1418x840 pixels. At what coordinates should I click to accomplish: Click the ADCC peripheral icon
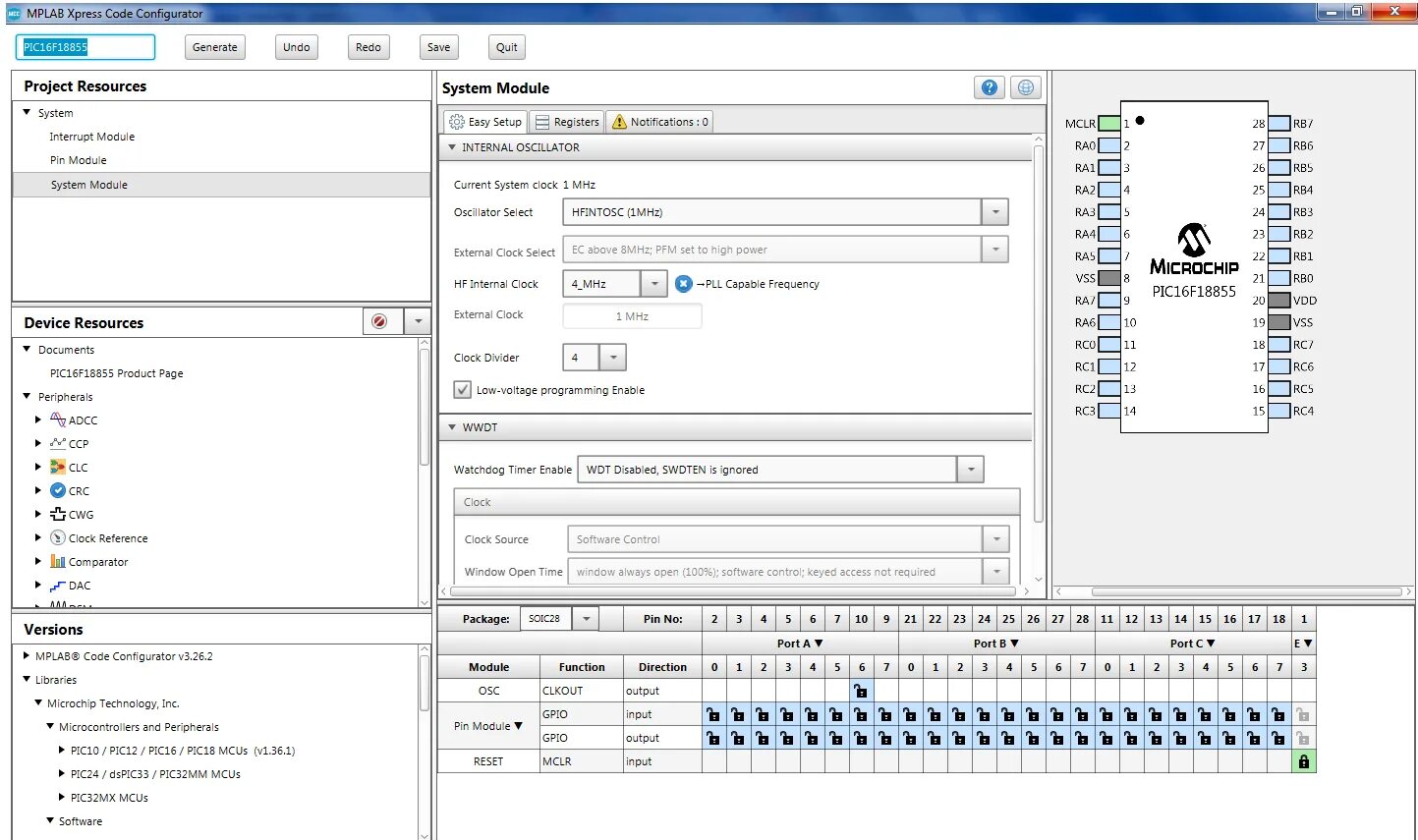pos(58,420)
